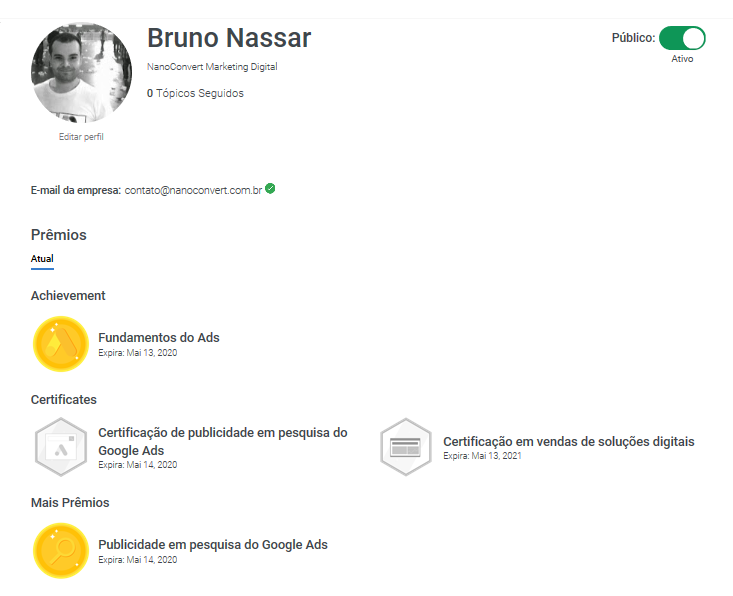Image resolution: width=733 pixels, height=596 pixels.
Task: Click the Expira: Mai 13, 2021 date
Action: pyautogui.click(x=482, y=456)
